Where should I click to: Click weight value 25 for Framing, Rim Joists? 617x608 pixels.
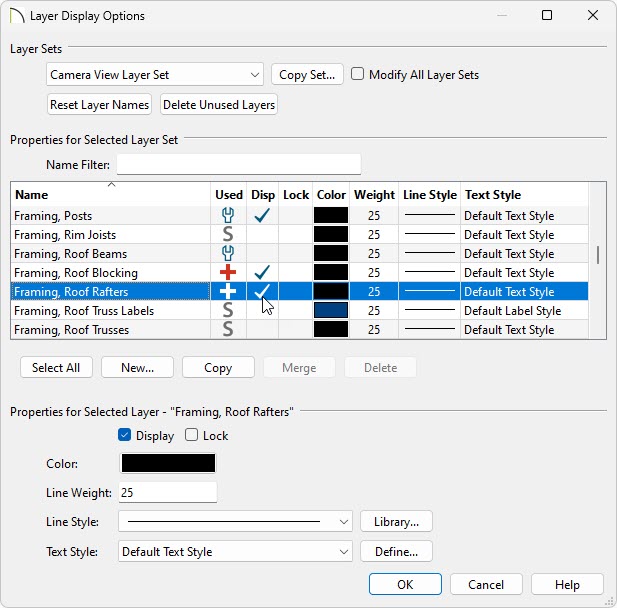click(374, 235)
